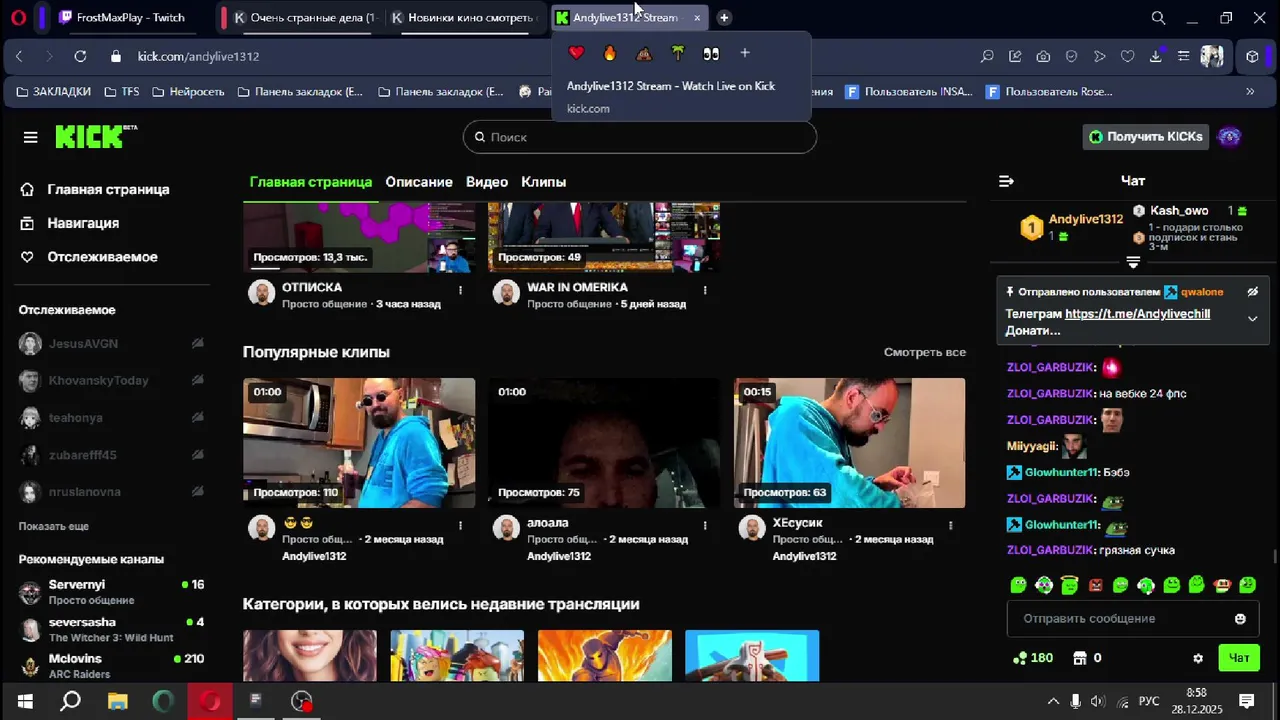The width and height of the screenshot is (1280, 720).
Task: Open the user avatar menu beside Получить KICKs
Action: coord(1230,137)
